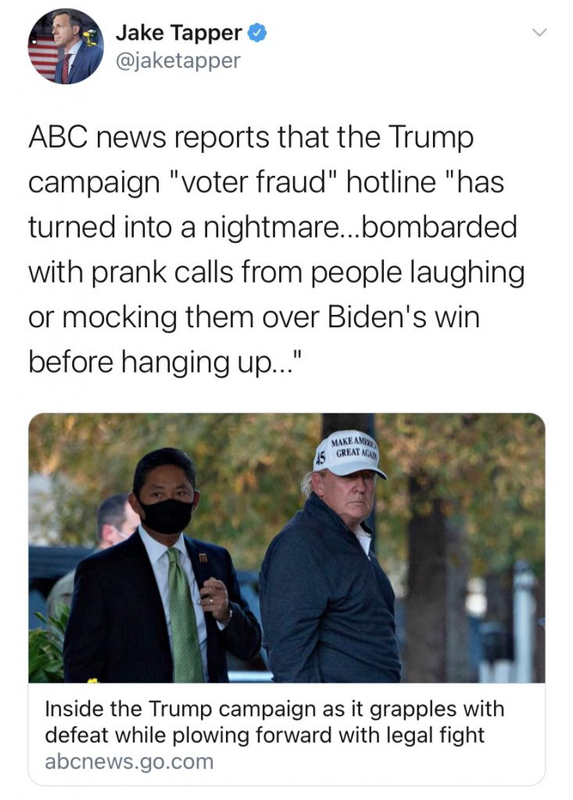Select the words "ABC news" in the tweet
573x800 pixels.
point(97,138)
